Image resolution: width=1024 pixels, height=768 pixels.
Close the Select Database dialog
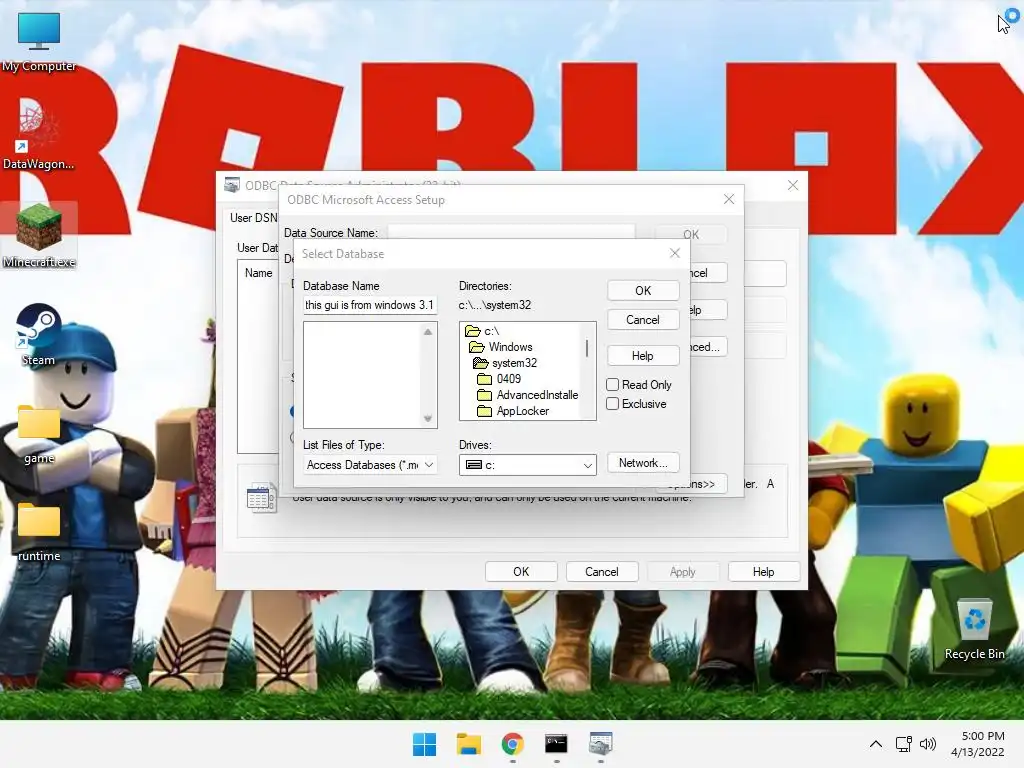click(x=675, y=253)
